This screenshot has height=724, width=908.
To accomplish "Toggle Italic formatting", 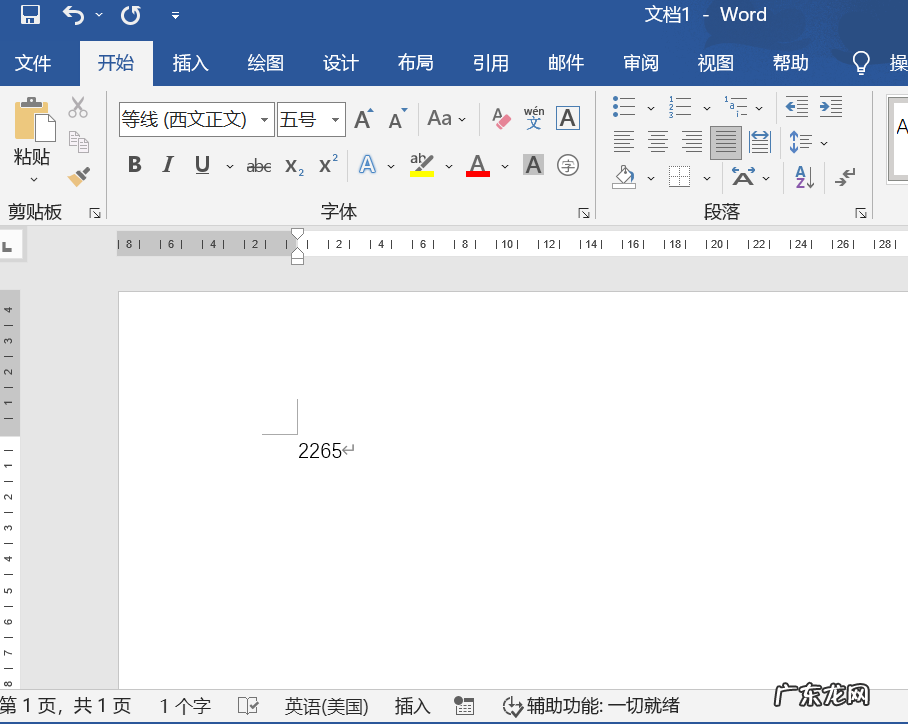I will [x=168, y=165].
